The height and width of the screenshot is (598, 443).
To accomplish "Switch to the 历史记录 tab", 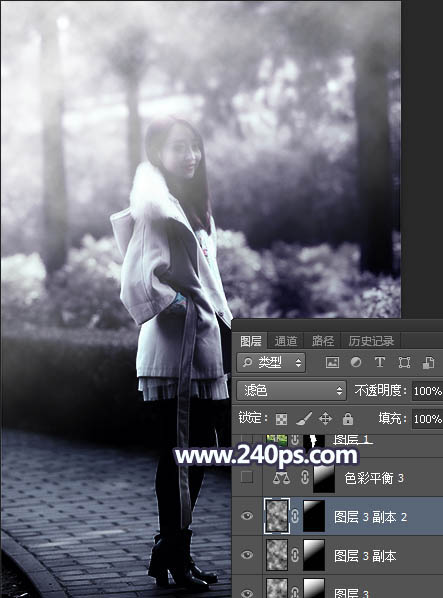I will pos(371,341).
